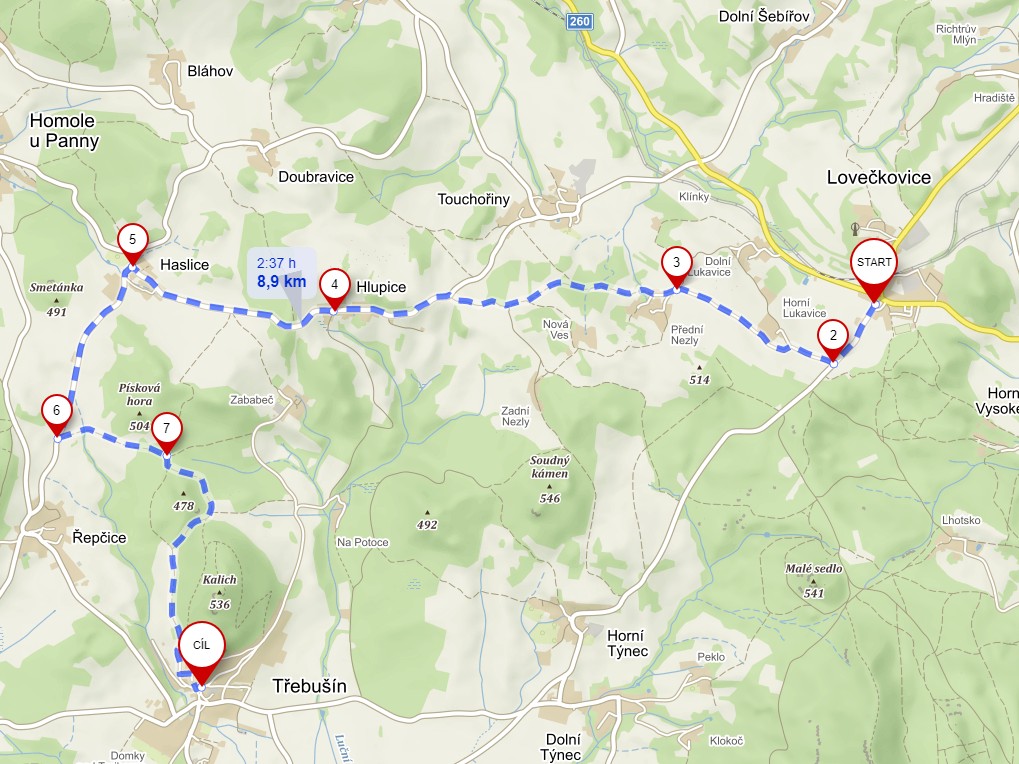
Task: Click the START route marker pin
Action: tap(874, 269)
